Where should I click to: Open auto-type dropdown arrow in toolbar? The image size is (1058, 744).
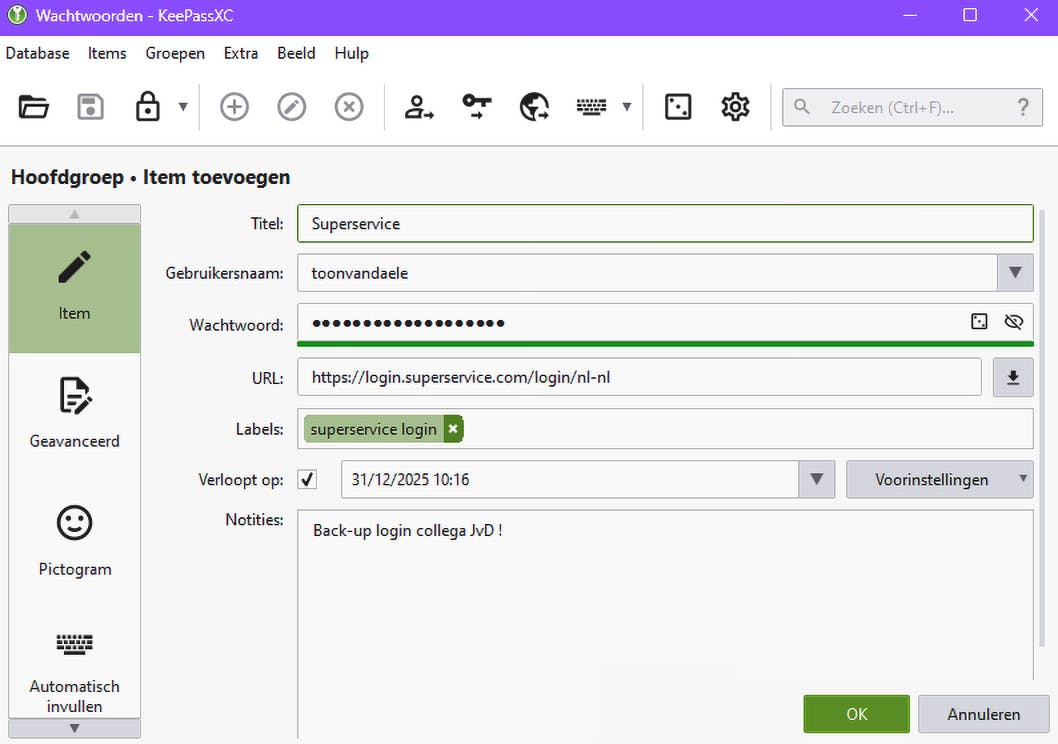627,107
